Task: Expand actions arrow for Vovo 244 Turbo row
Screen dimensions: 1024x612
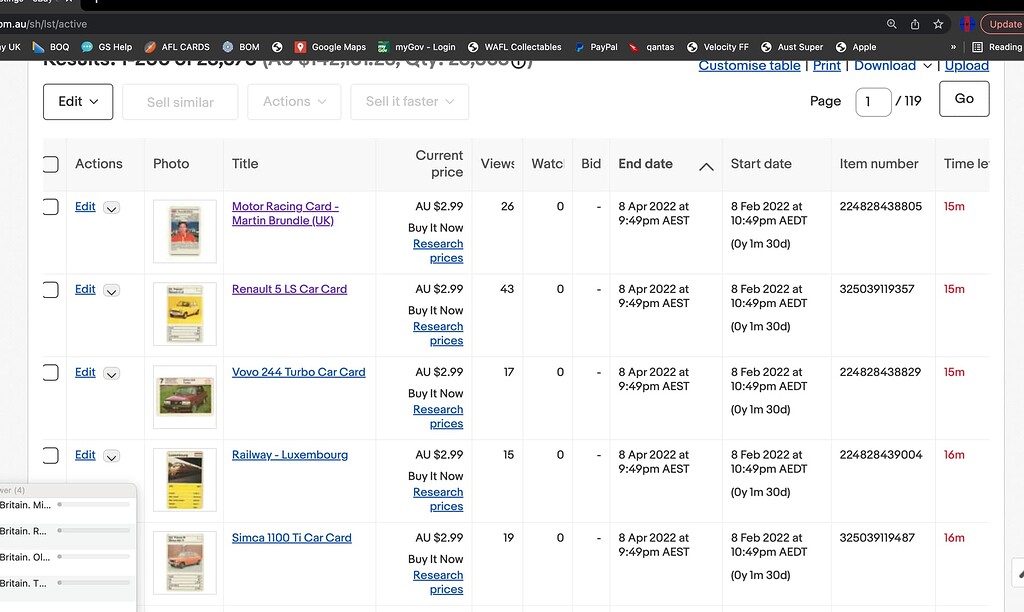Action: [x=112, y=374]
